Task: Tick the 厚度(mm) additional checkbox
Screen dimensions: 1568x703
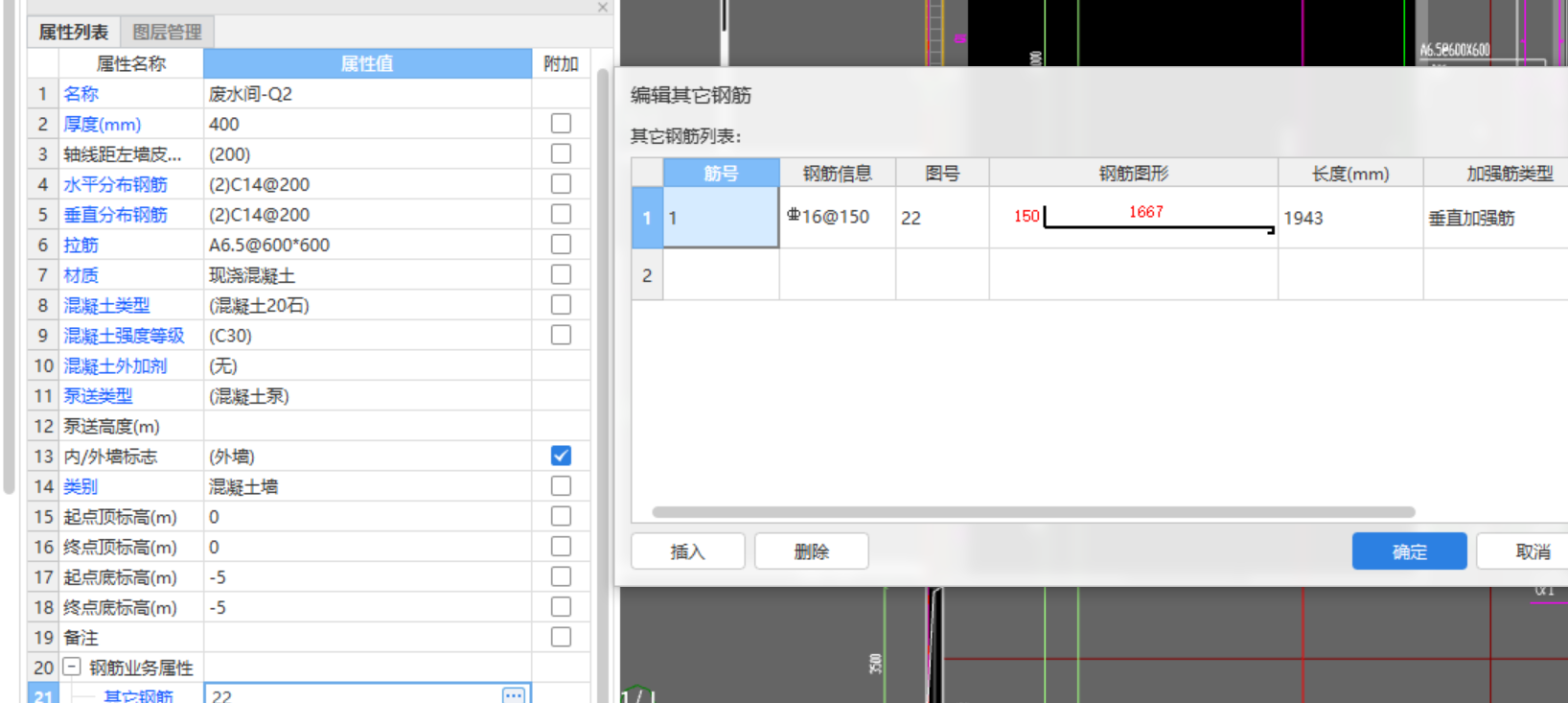Action: 561,124
